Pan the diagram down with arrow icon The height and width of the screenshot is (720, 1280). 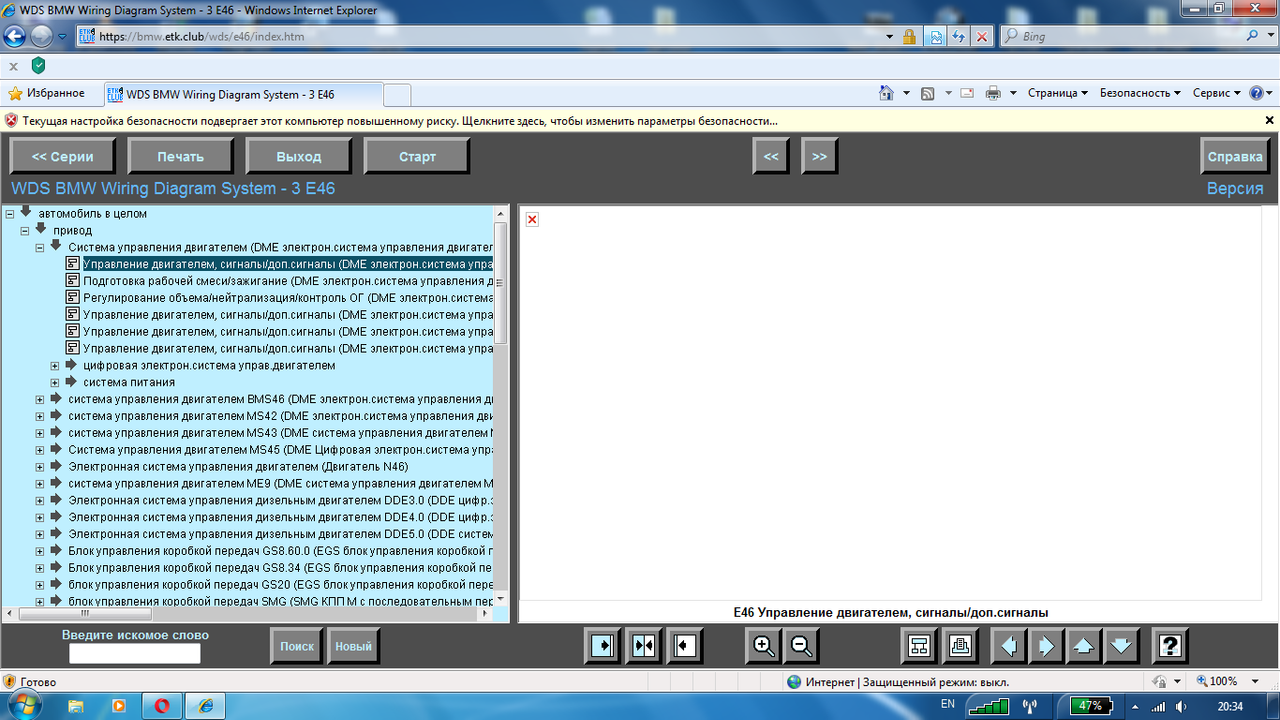[x=1121, y=646]
